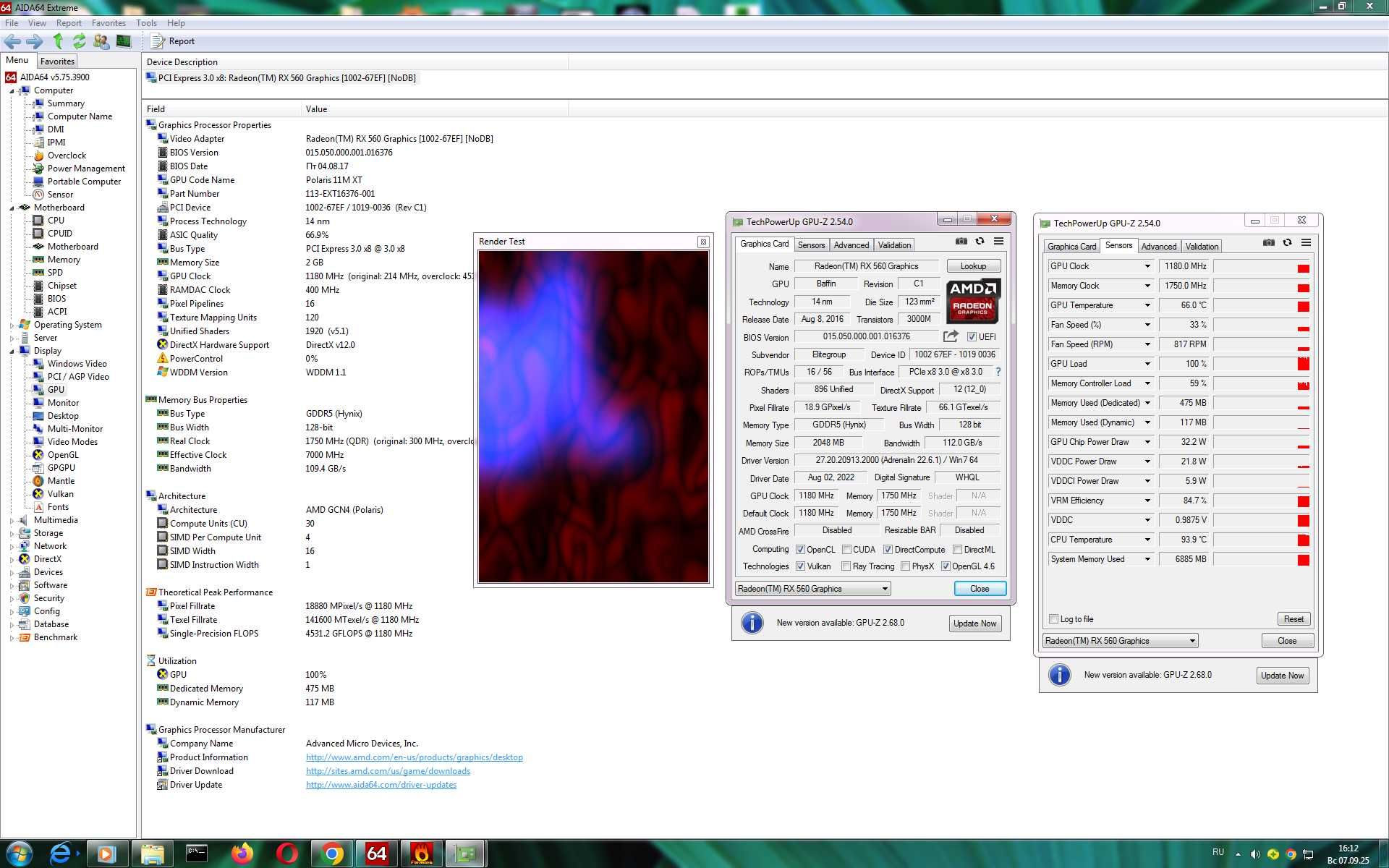Toggle the DirectCompute checkbox
Viewport: 1389px width, 868px height.
click(888, 550)
